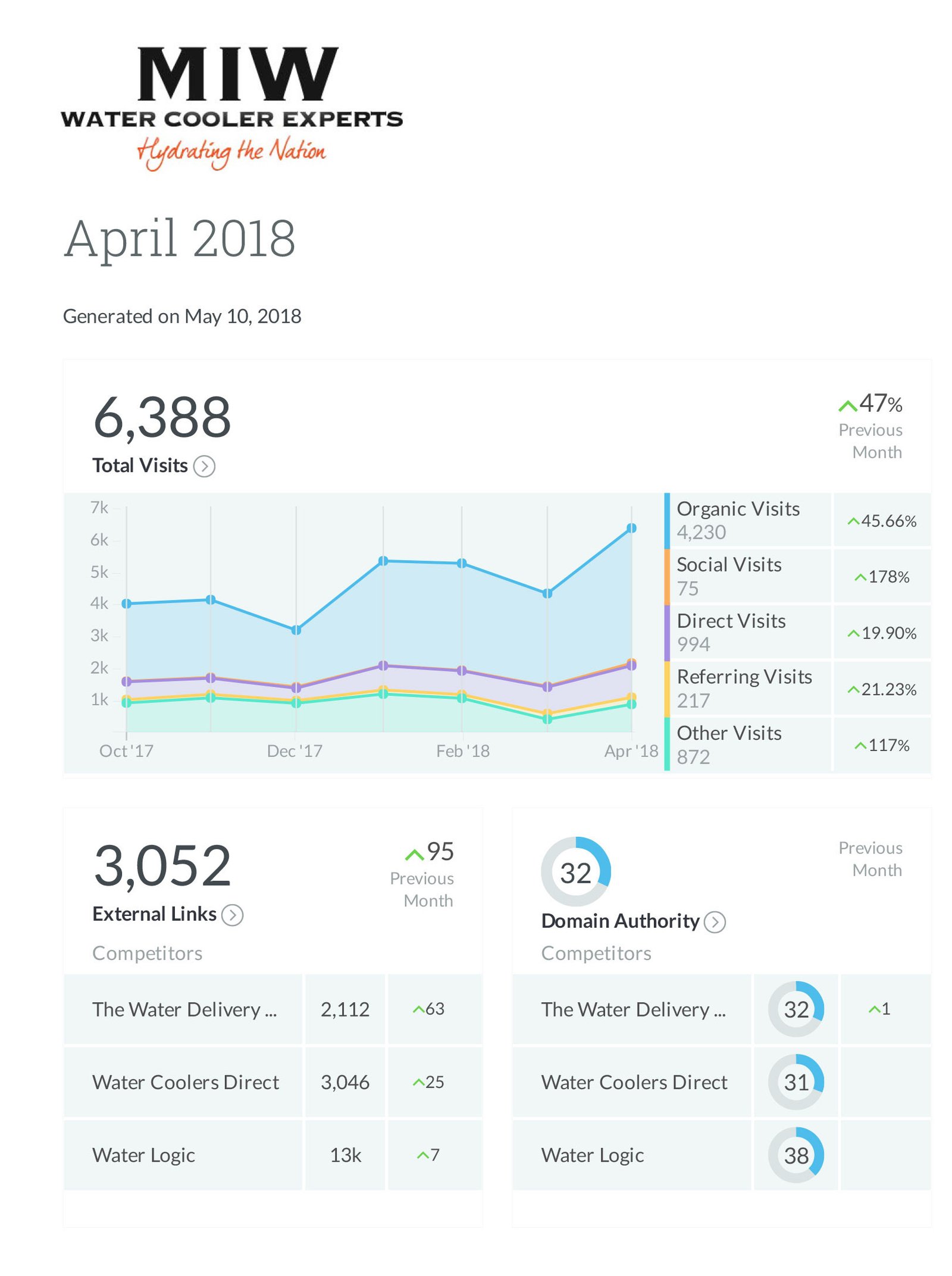Click the Generated on May 10, 2018 text
The image size is (952, 1276).
tap(182, 316)
